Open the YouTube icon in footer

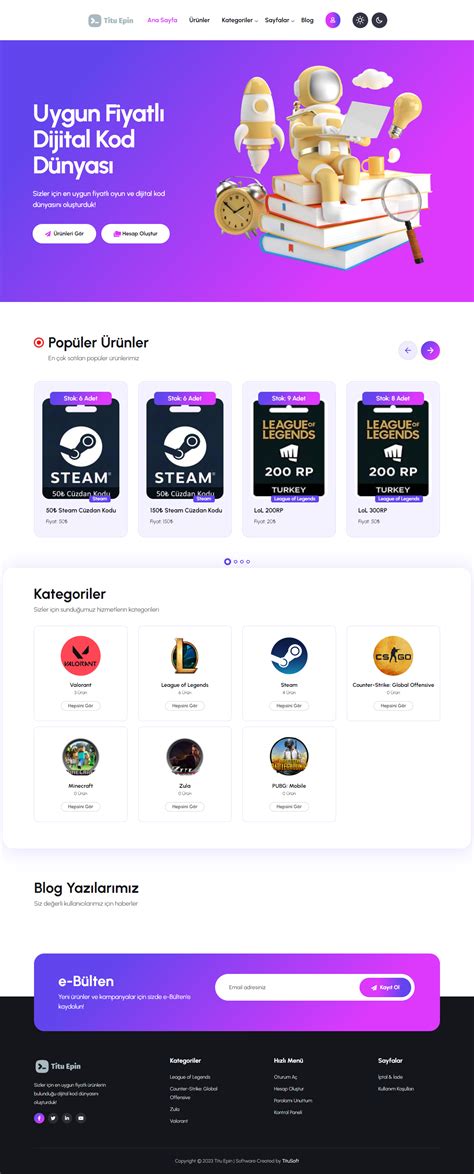[x=81, y=1118]
